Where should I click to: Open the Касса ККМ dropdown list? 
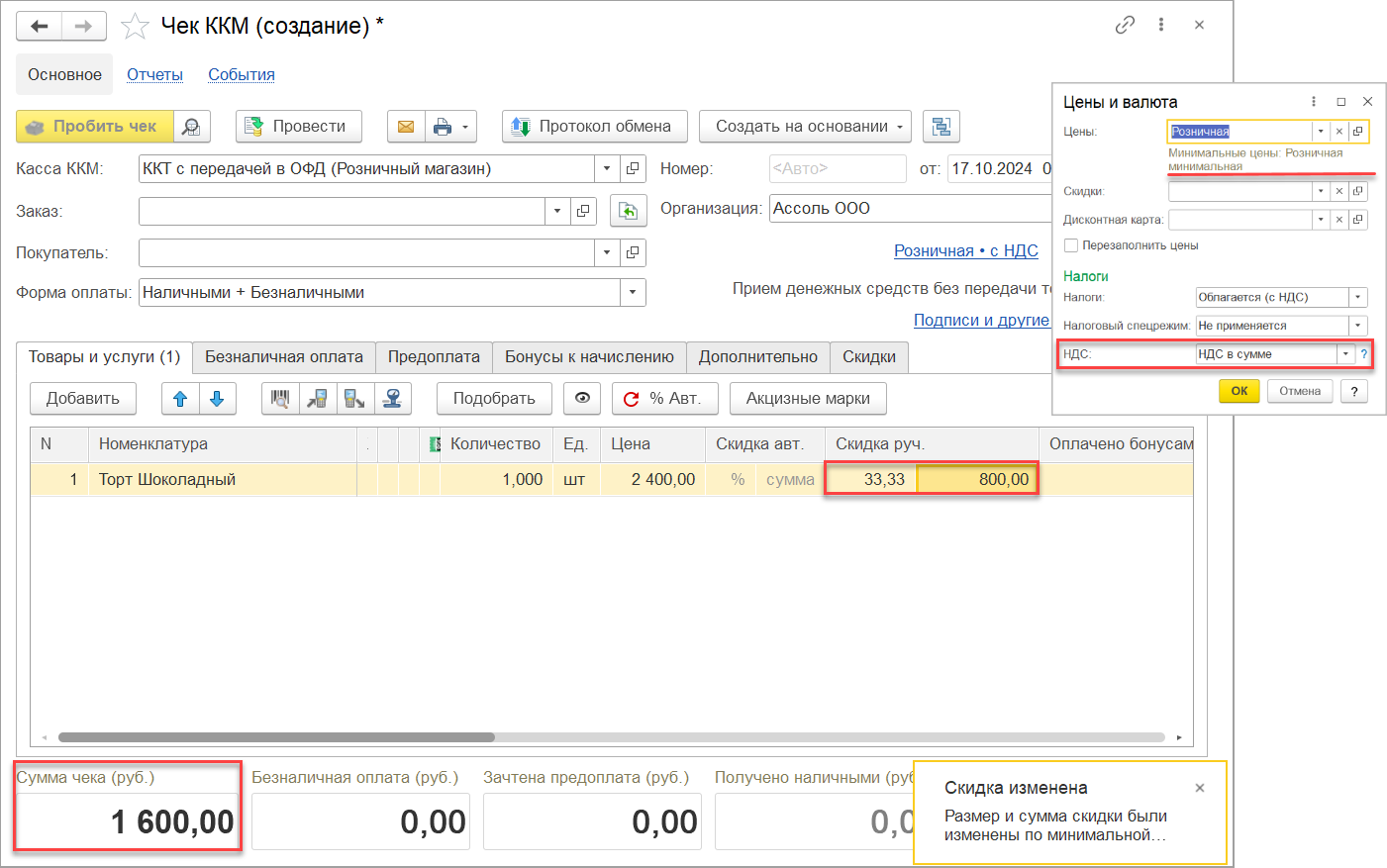(607, 169)
